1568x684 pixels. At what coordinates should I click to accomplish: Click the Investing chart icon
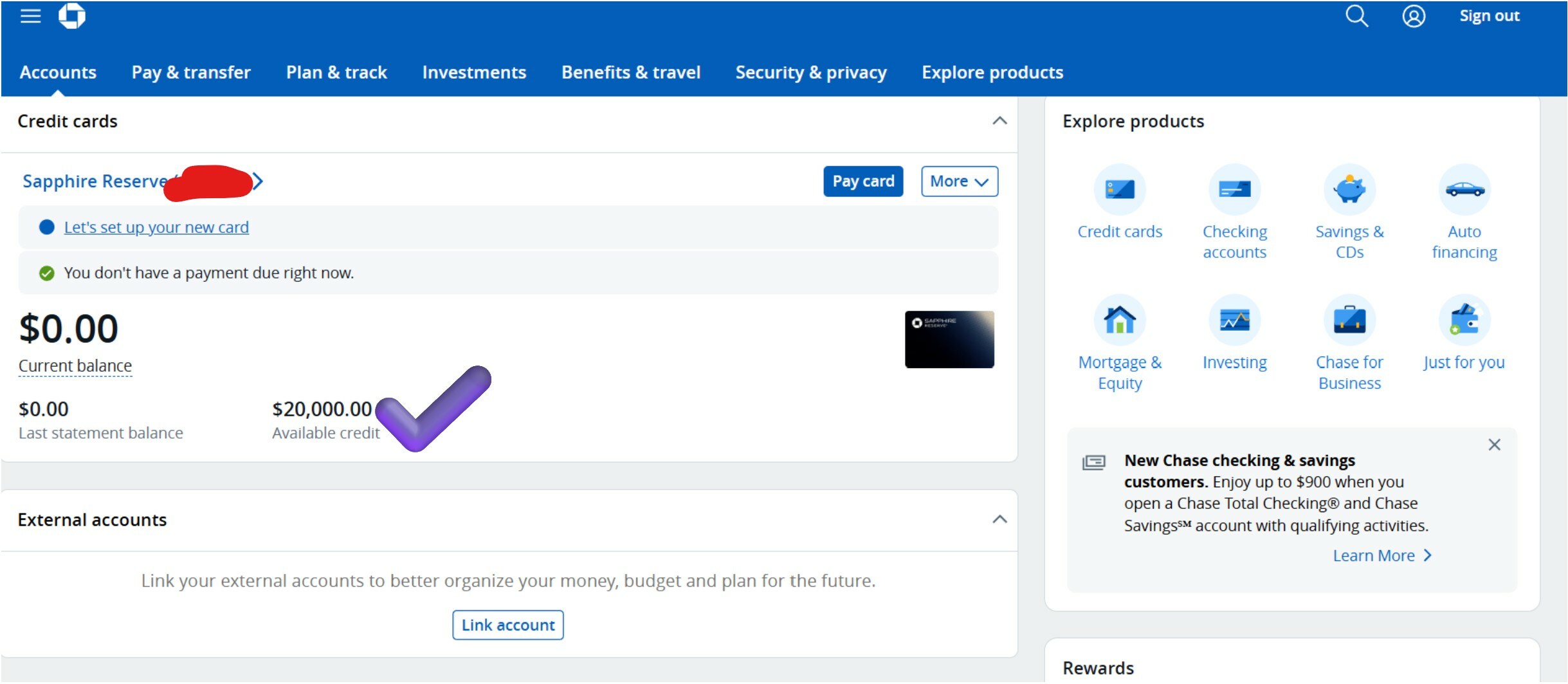tap(1234, 320)
